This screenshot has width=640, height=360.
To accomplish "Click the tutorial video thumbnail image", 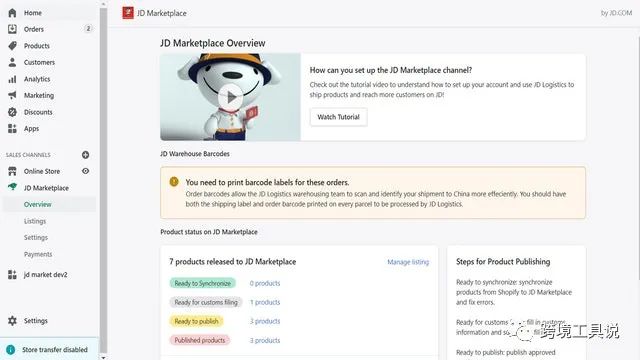I will coord(231,97).
